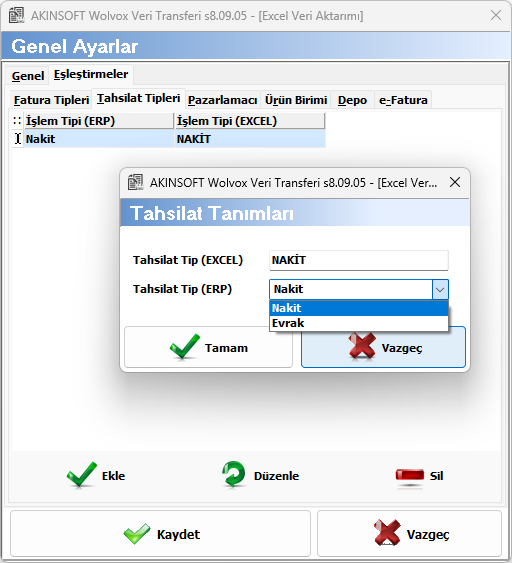The height and width of the screenshot is (563, 512).
Task: Close the Tahsilat Tanımları dialog
Action: (455, 182)
